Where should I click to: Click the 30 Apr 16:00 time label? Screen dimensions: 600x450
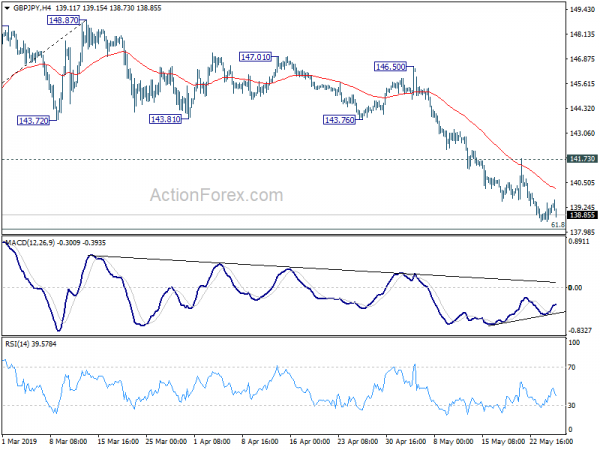[x=406, y=441]
